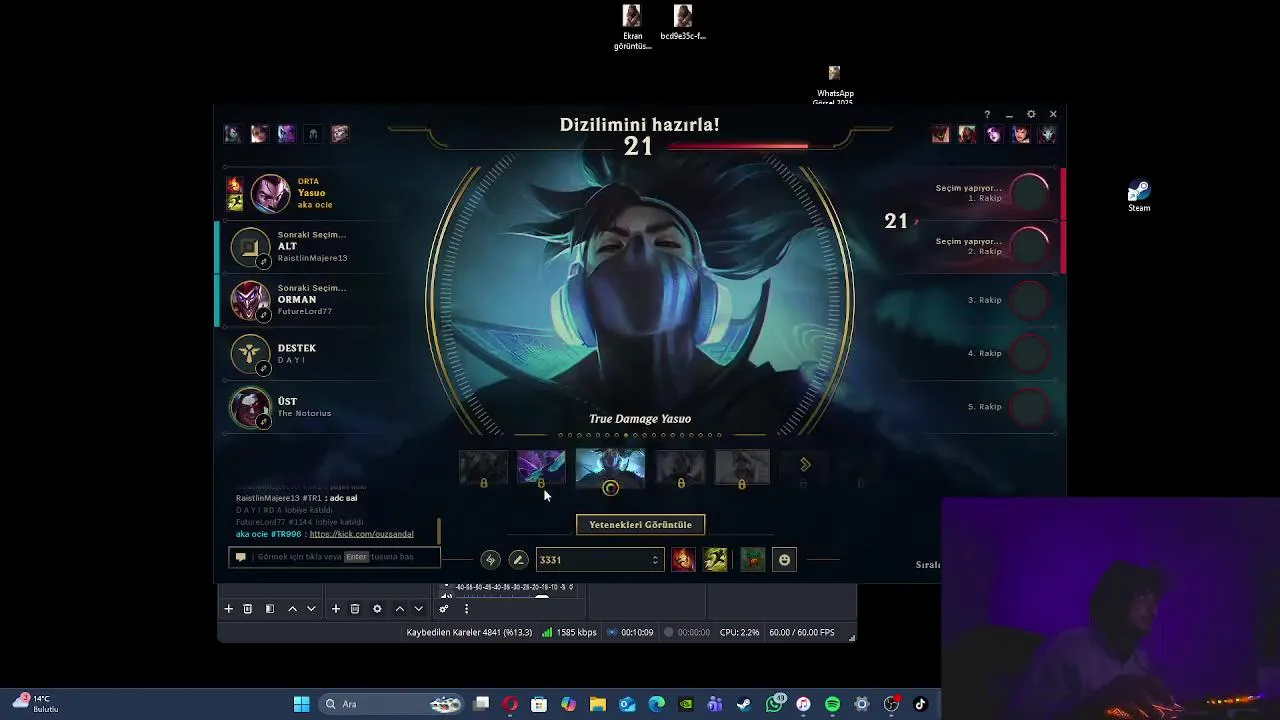Open the bcd9e35c desktop file
The image size is (1280, 720).
pos(683,23)
